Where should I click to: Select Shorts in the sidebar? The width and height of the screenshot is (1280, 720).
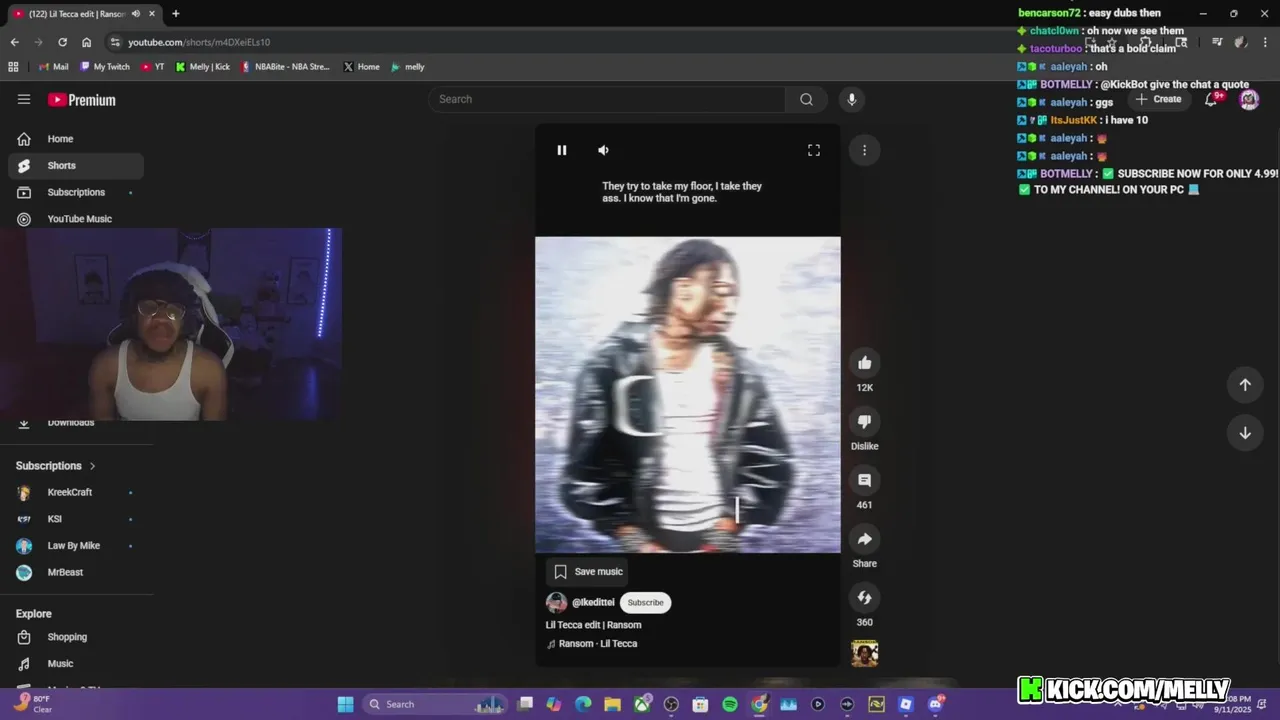[76, 166]
